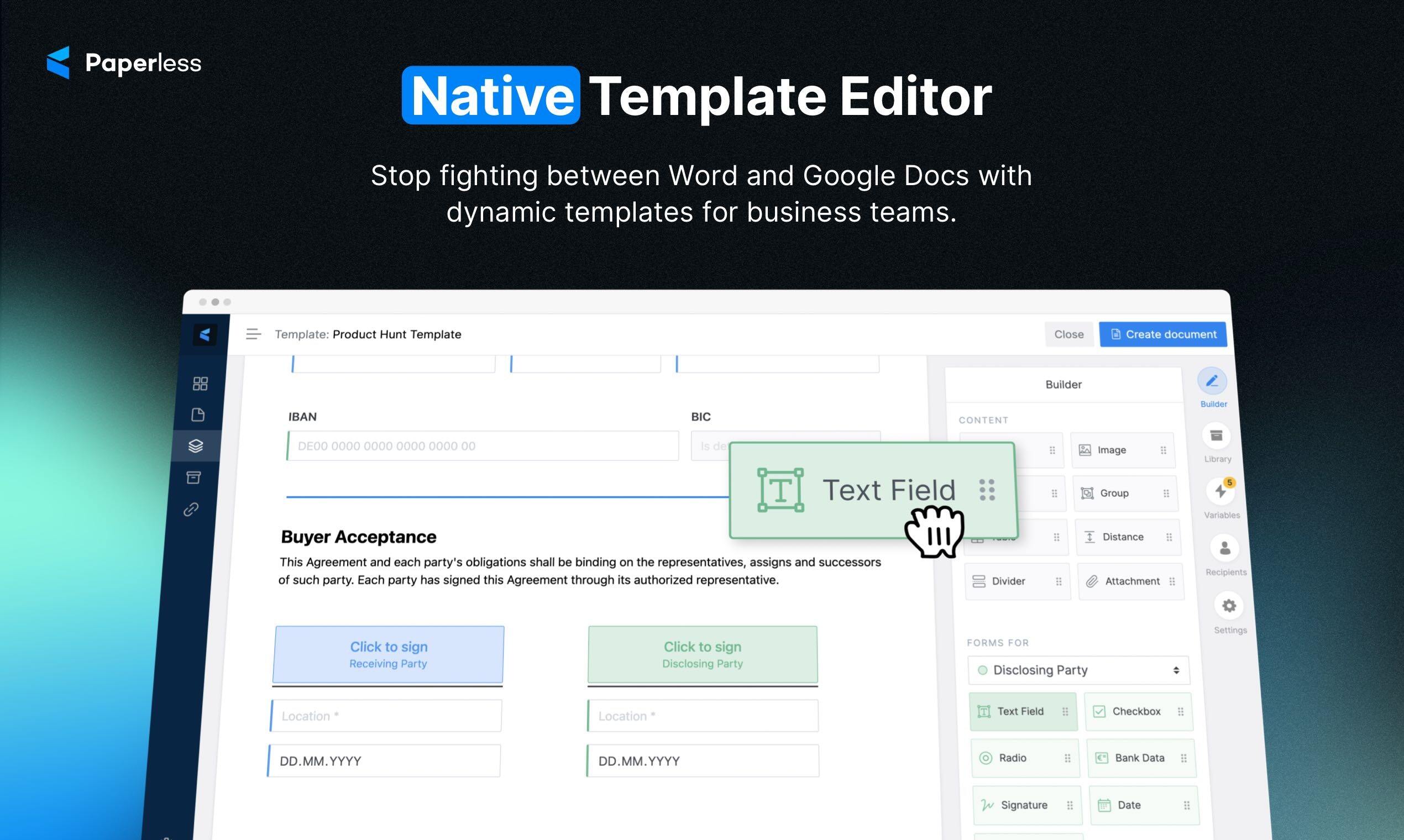The height and width of the screenshot is (840, 1404).
Task: Click the drag handle on Checkbox element
Action: (1180, 712)
